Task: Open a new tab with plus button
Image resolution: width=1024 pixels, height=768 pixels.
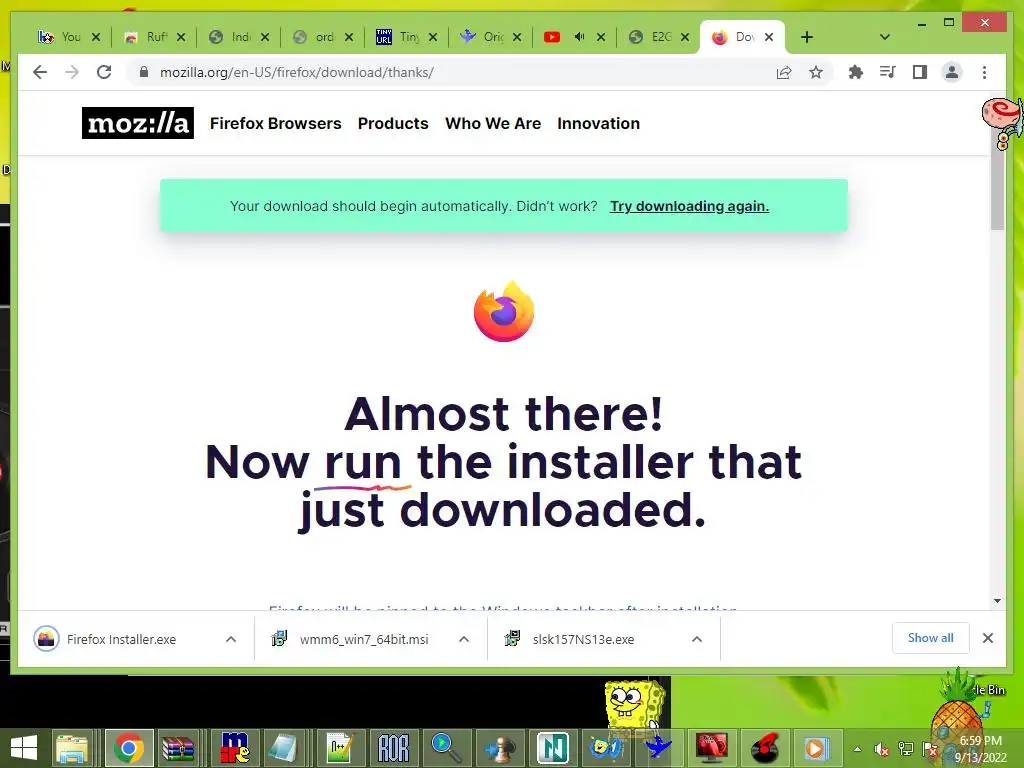Action: pos(807,37)
